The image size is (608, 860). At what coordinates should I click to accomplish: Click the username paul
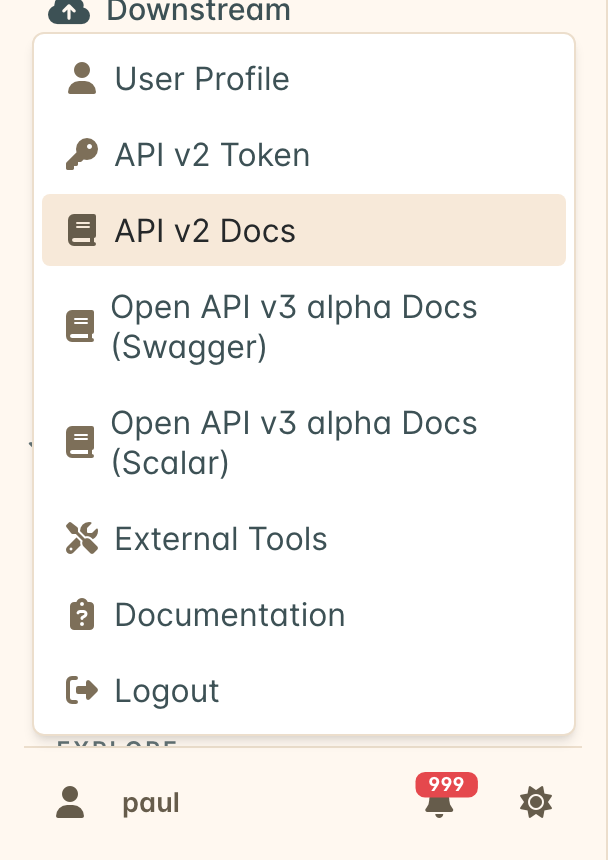pyautogui.click(x=151, y=804)
